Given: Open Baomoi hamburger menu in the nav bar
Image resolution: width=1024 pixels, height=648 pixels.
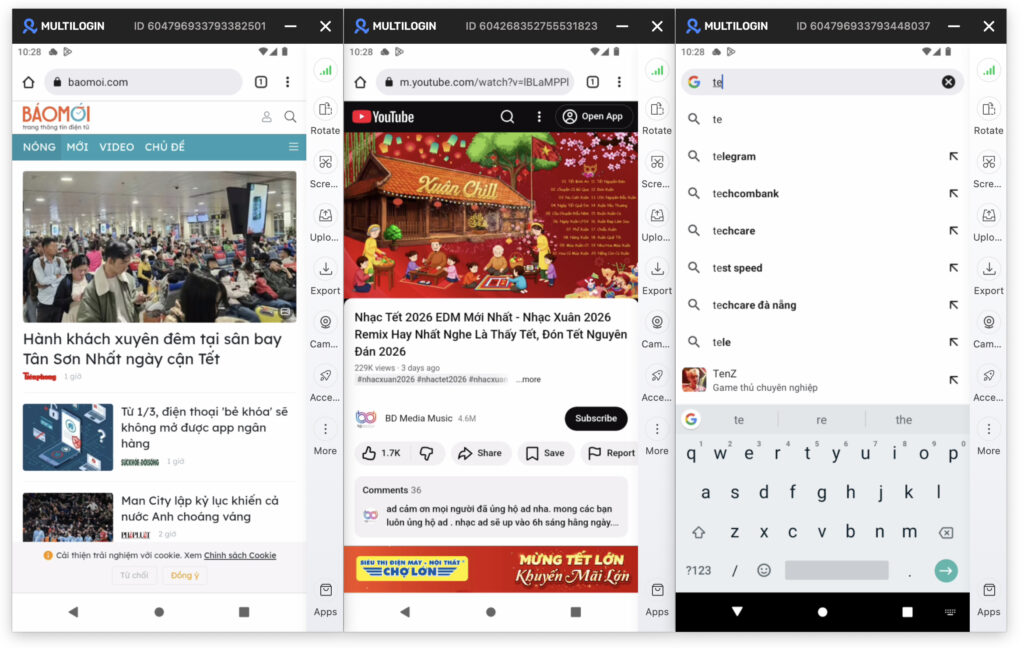Looking at the screenshot, I should point(293,147).
